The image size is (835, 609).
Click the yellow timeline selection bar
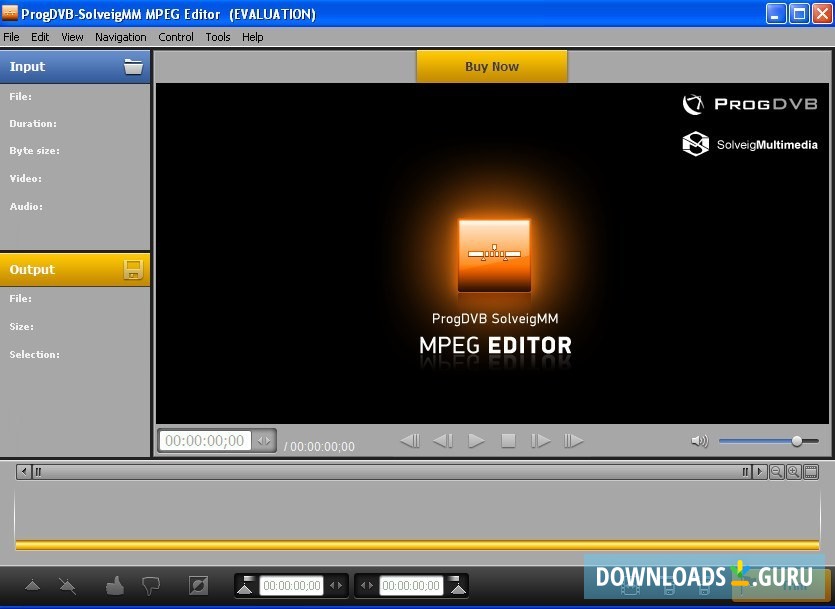tap(418, 545)
